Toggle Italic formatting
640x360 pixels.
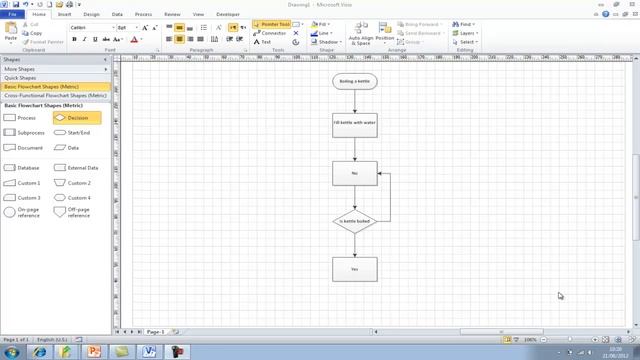[x=84, y=39]
